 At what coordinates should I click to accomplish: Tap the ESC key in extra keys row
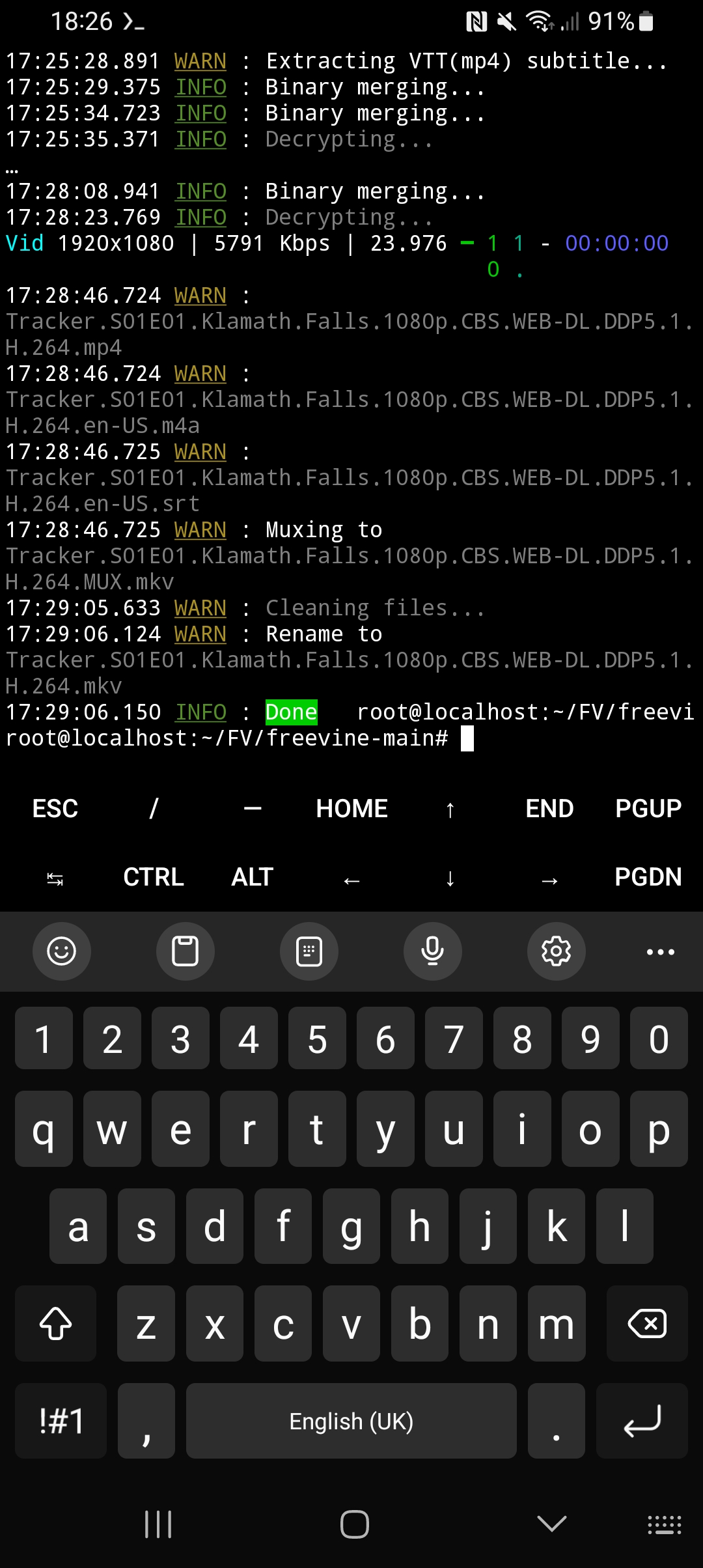(x=55, y=809)
